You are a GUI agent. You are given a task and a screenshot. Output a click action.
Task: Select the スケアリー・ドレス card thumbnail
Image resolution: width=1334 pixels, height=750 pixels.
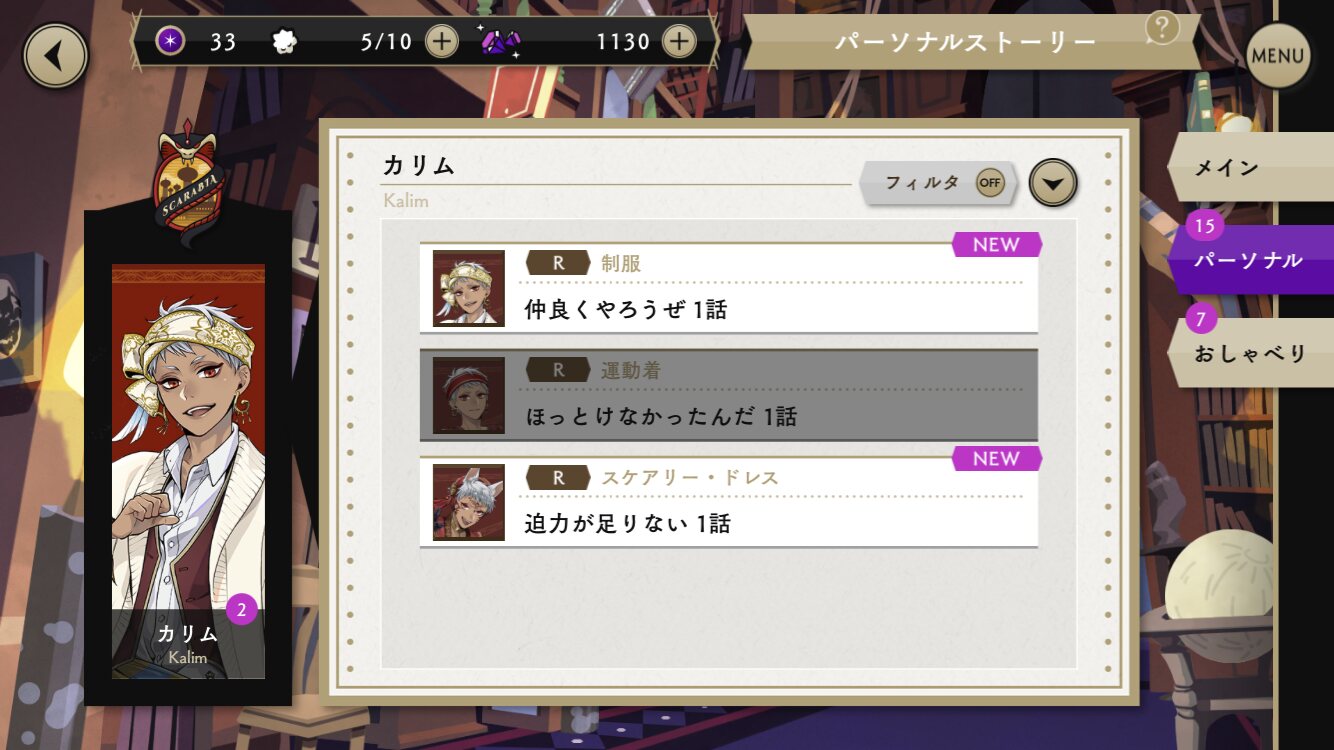point(469,502)
